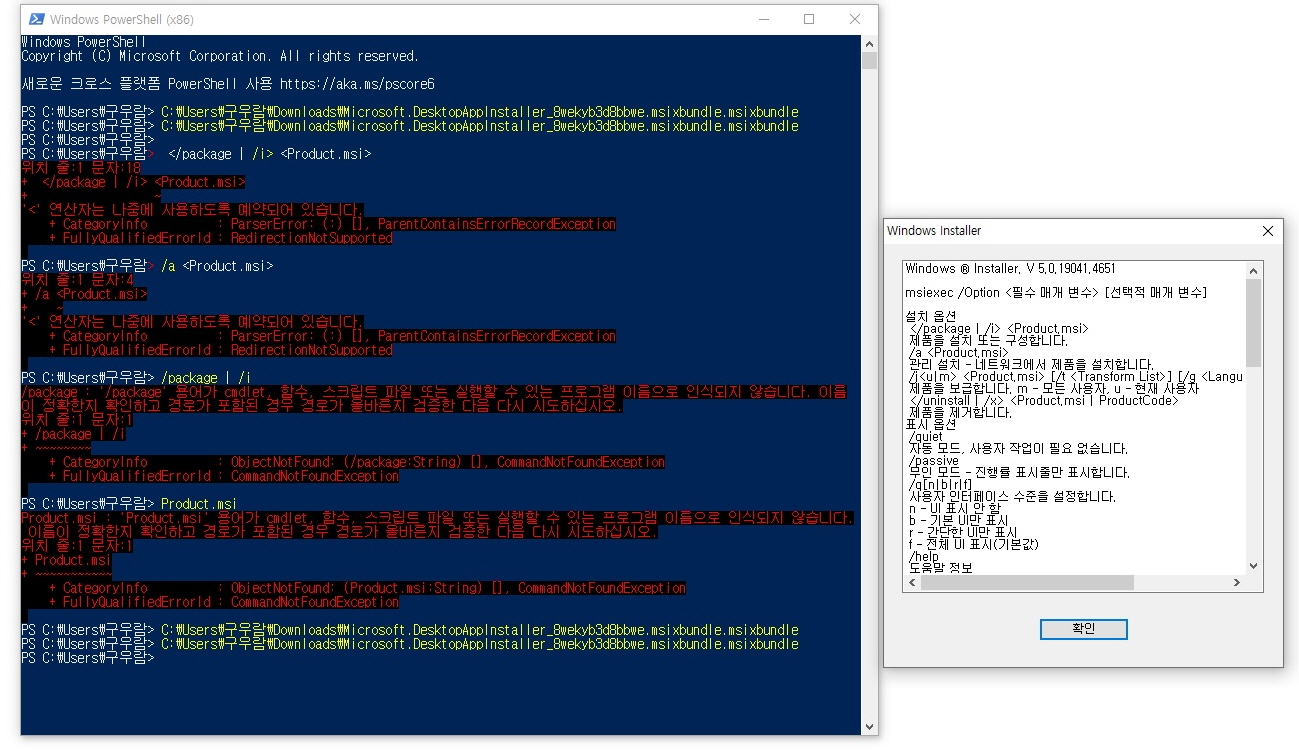1299x750 pixels.
Task: Click 'msiexec /Option' line in Installer help
Action: point(1056,292)
